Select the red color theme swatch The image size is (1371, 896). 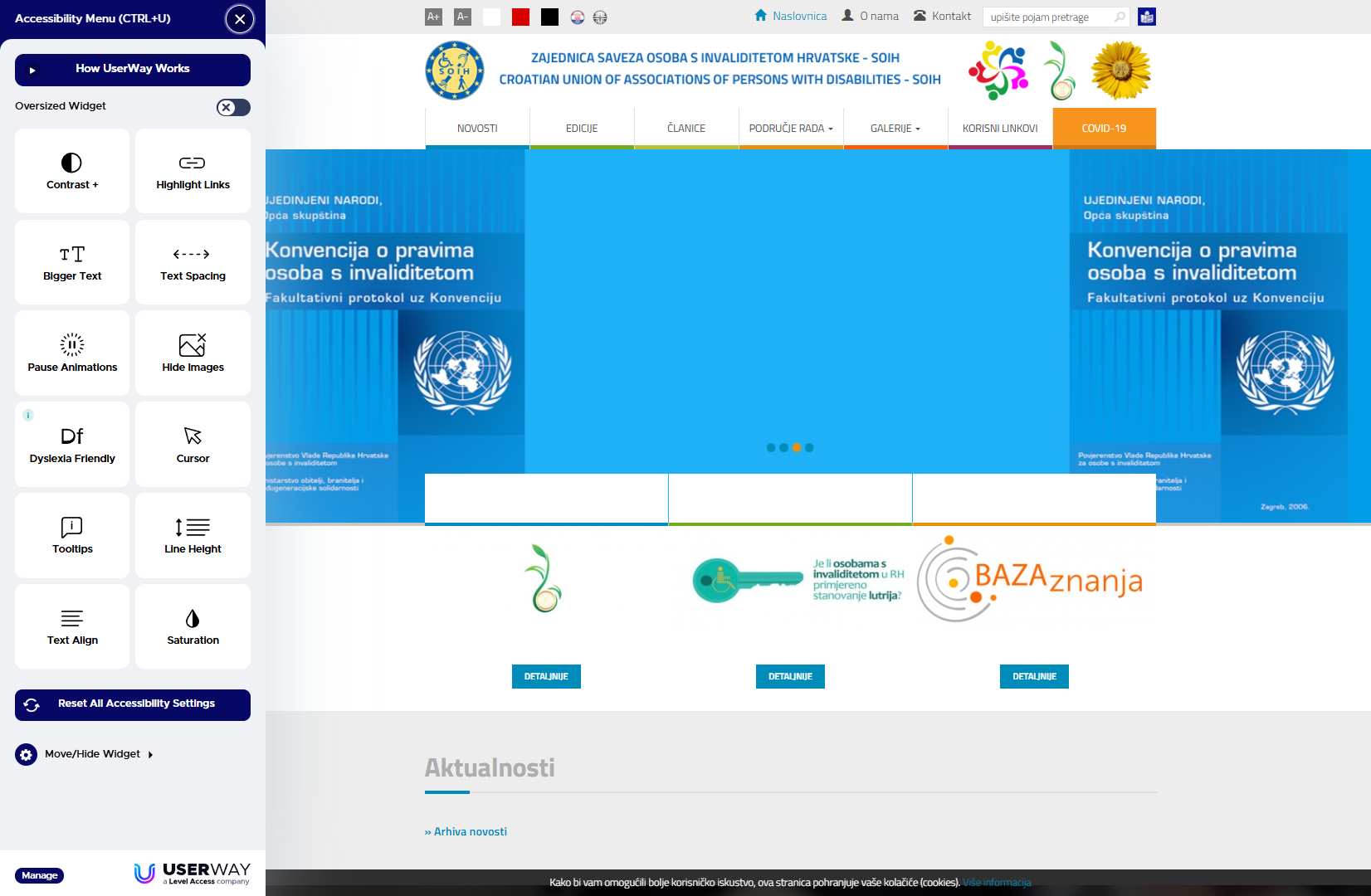point(520,17)
